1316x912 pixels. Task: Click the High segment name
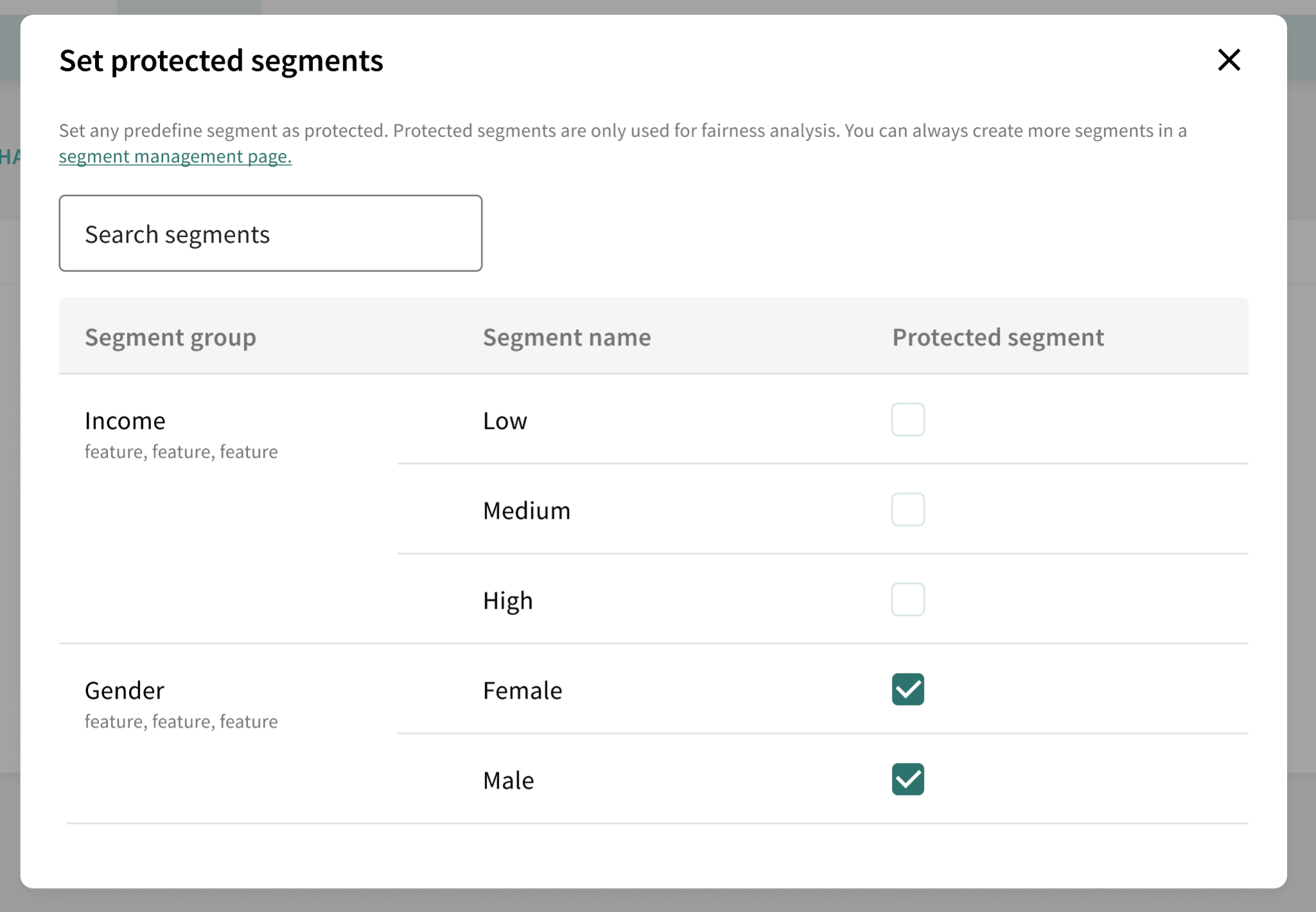(x=508, y=601)
